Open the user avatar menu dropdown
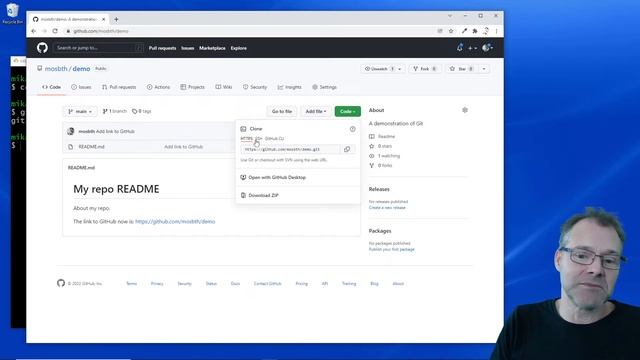This screenshot has width=640, height=360. [487, 48]
